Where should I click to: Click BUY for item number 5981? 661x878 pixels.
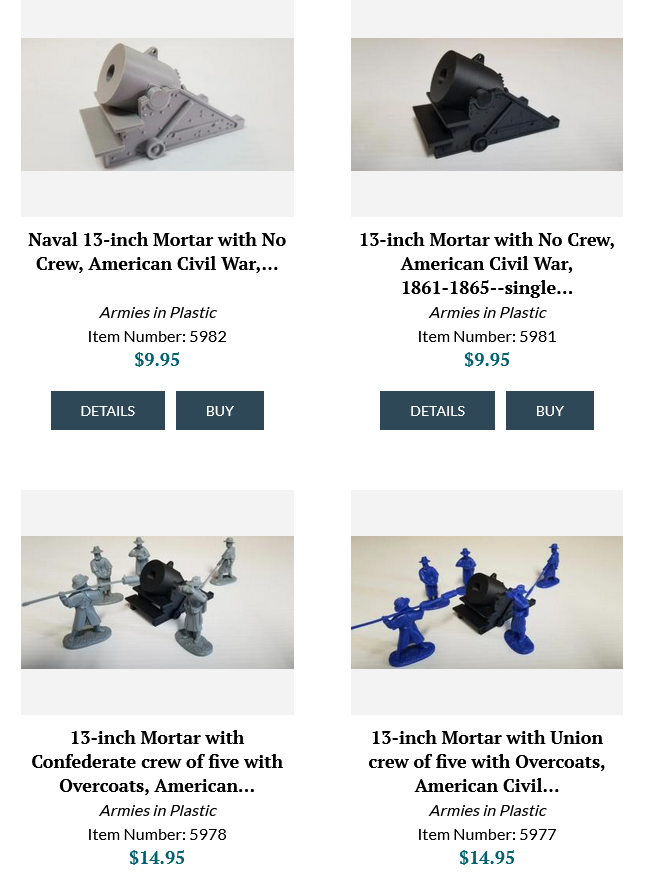(x=550, y=410)
